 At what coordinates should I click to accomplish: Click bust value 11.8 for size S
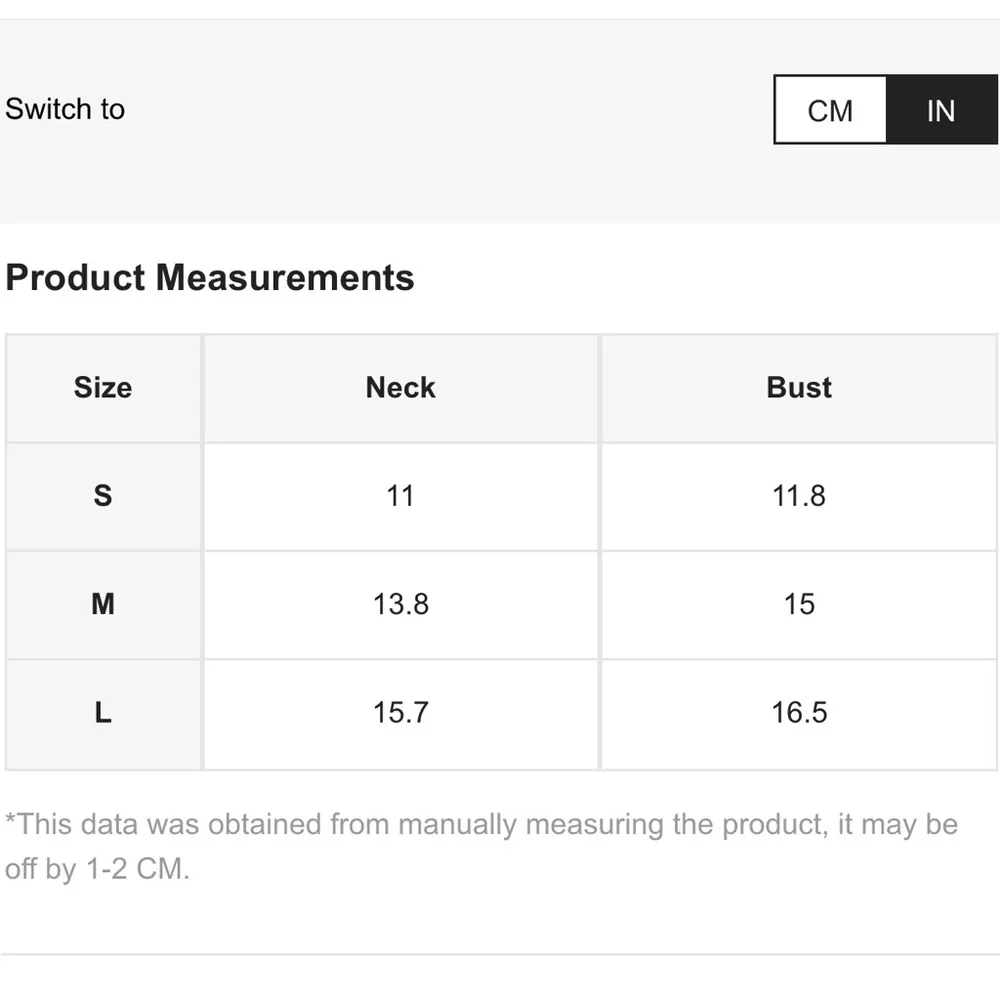799,496
